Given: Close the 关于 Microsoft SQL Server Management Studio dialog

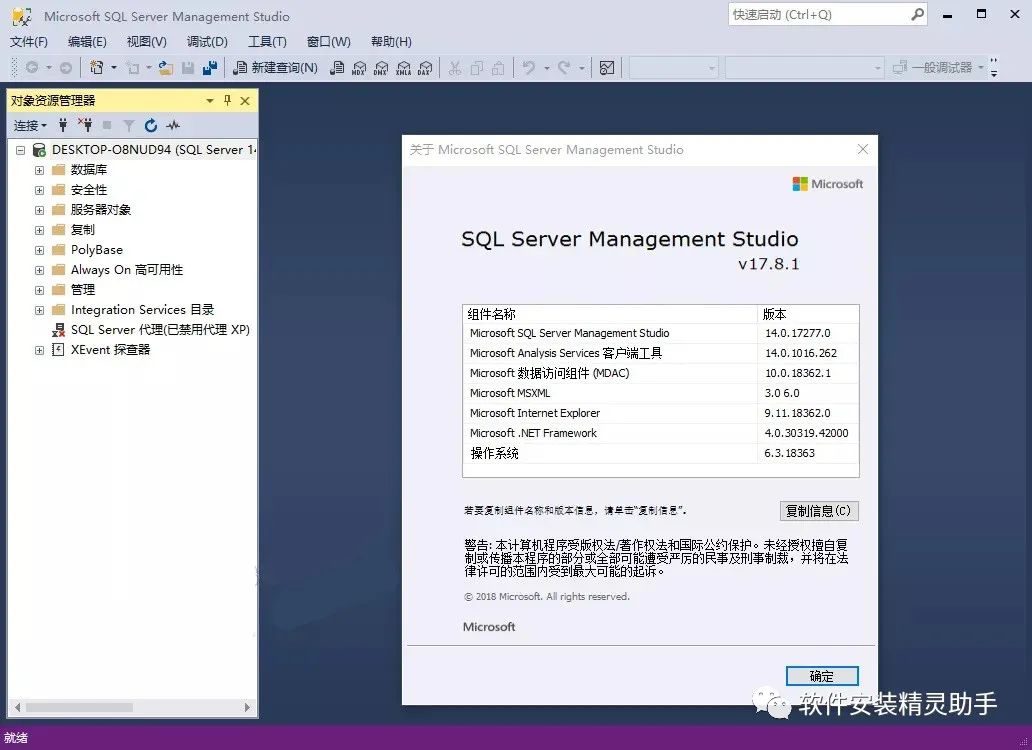Looking at the screenshot, I should (x=863, y=149).
